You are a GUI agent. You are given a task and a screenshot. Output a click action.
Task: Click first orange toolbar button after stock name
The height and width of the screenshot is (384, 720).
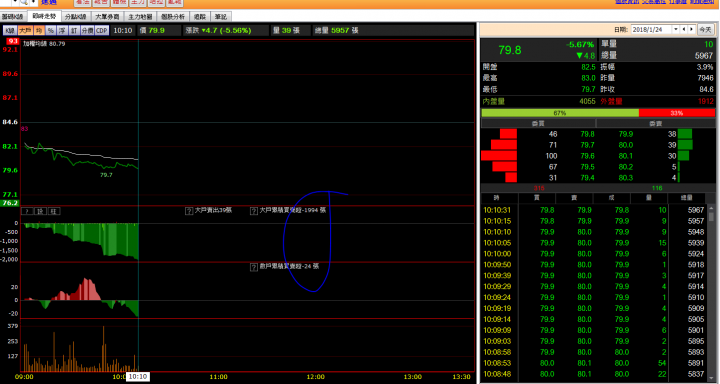pyautogui.click(x=82, y=3)
